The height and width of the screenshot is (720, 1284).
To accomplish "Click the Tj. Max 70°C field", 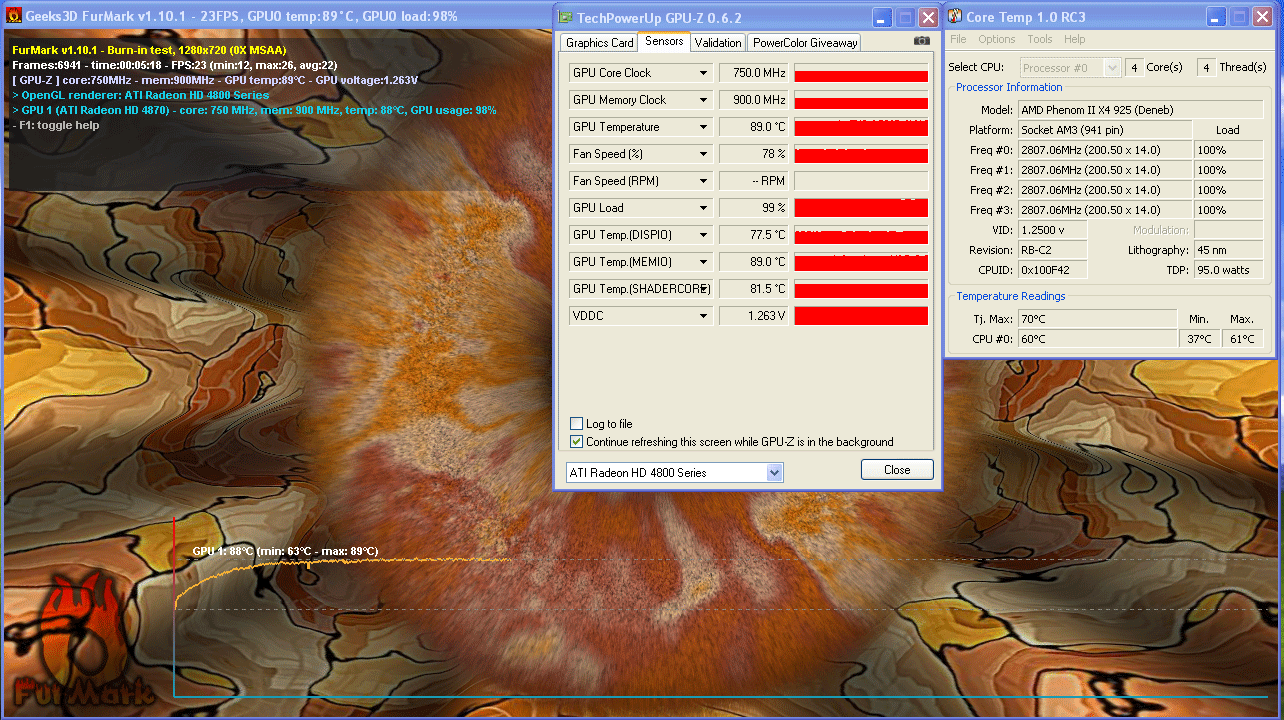I will (x=1097, y=319).
